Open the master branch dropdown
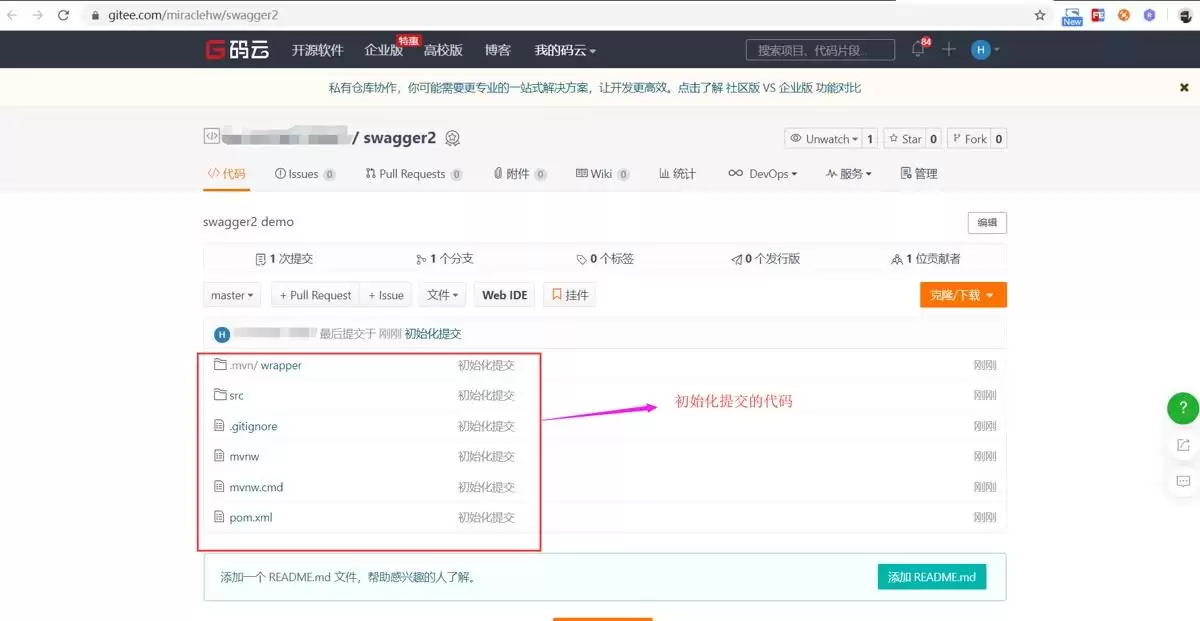Image resolution: width=1200 pixels, height=621 pixels. [231, 294]
